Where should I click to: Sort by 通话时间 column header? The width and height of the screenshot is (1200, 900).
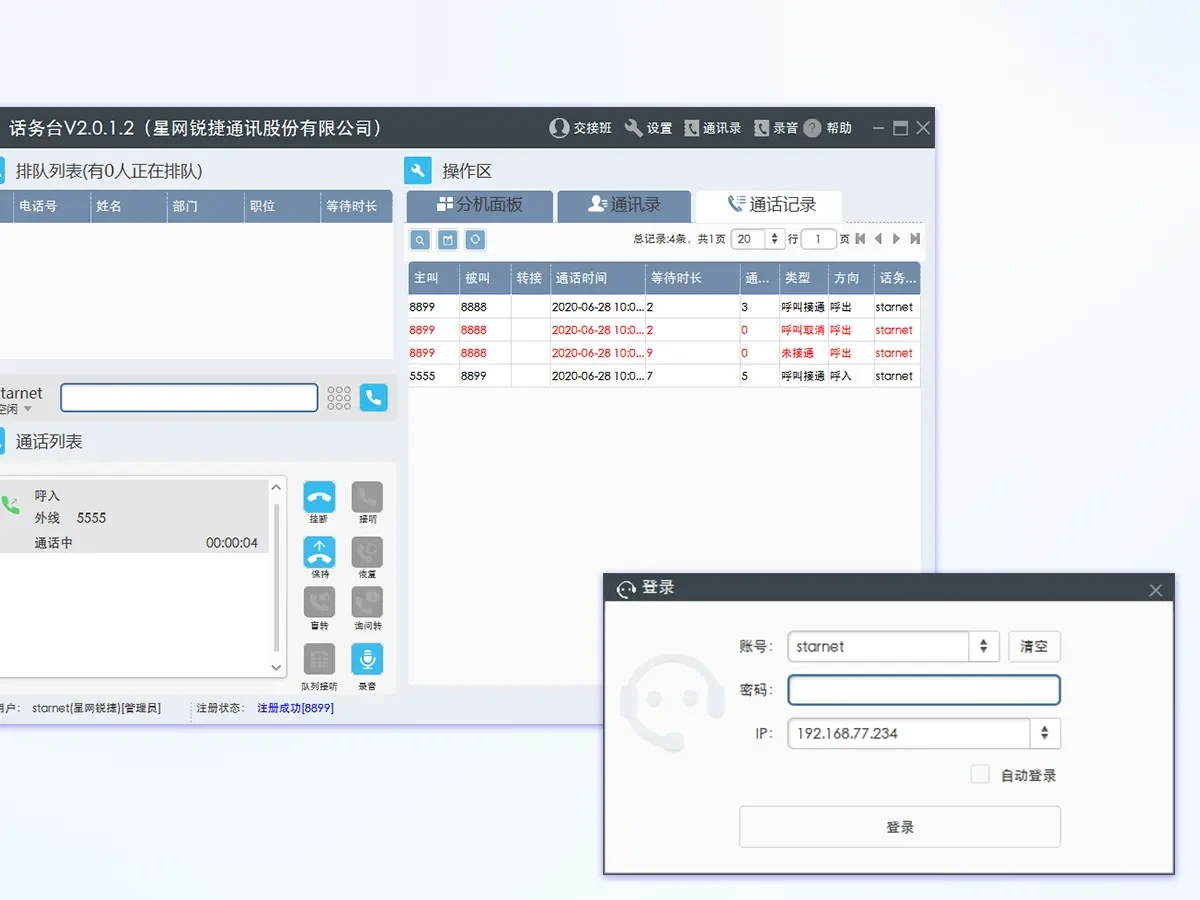tap(597, 278)
